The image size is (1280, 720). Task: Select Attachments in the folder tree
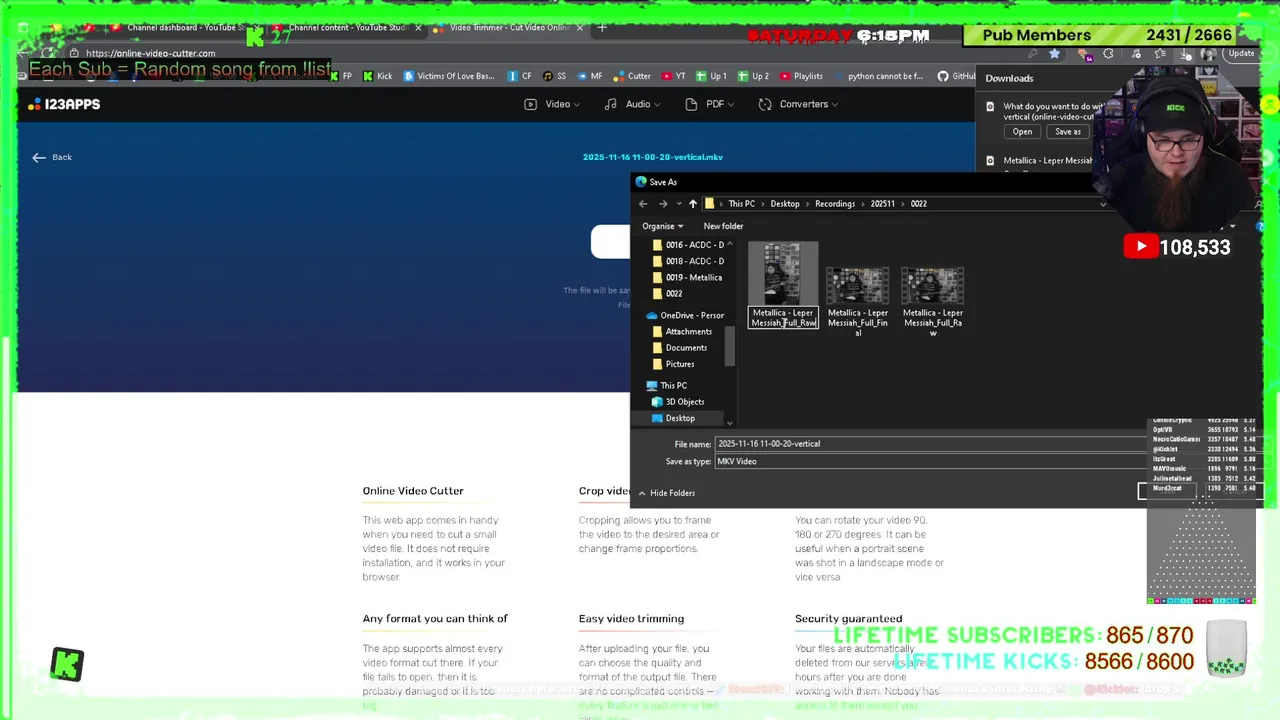(682, 332)
